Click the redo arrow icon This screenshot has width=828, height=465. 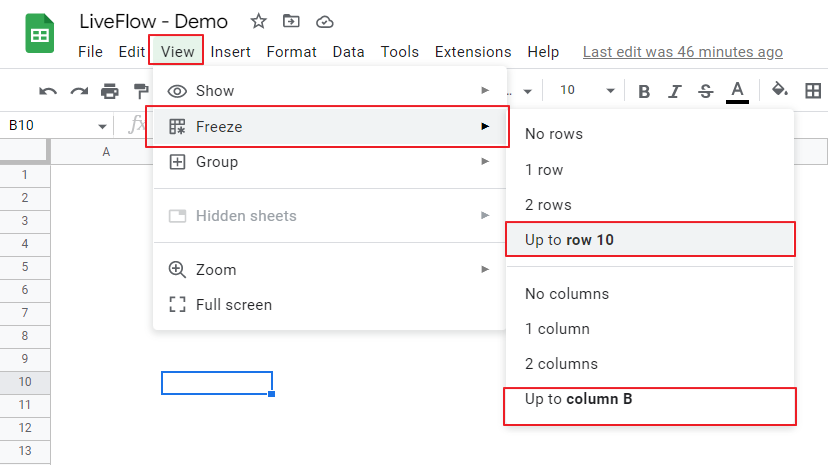[x=79, y=91]
